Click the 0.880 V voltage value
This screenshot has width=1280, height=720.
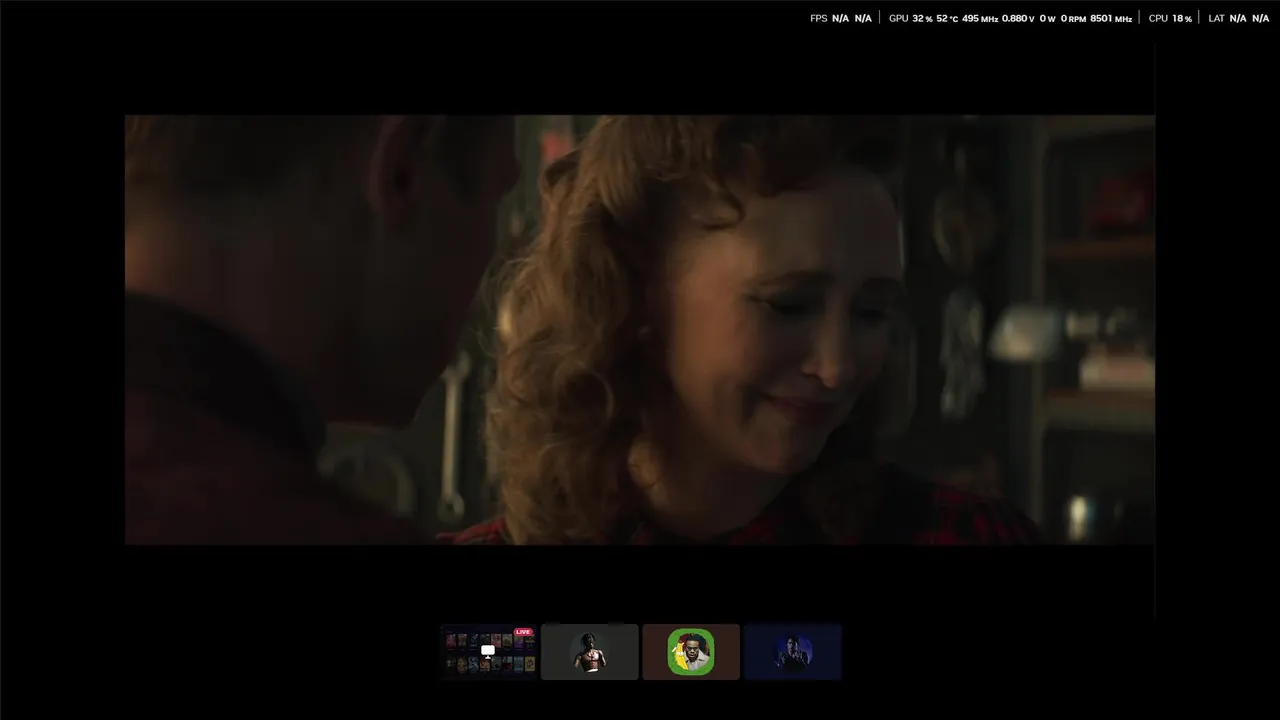[x=1018, y=18]
